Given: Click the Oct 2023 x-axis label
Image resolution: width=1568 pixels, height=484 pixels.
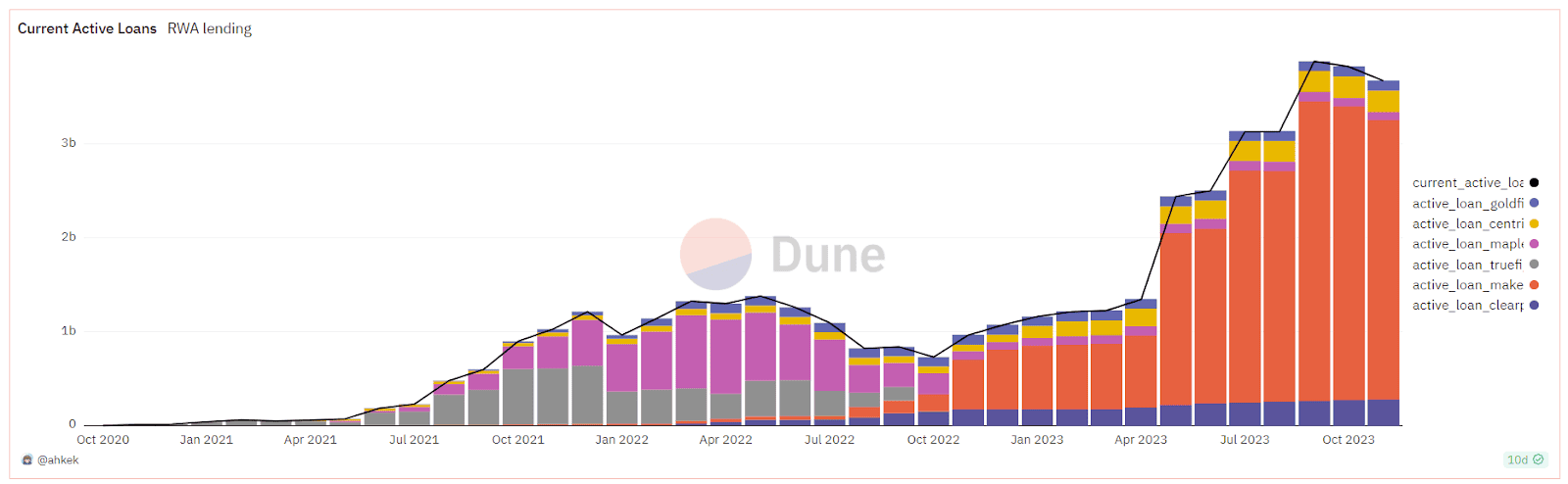Looking at the screenshot, I should [x=1348, y=440].
